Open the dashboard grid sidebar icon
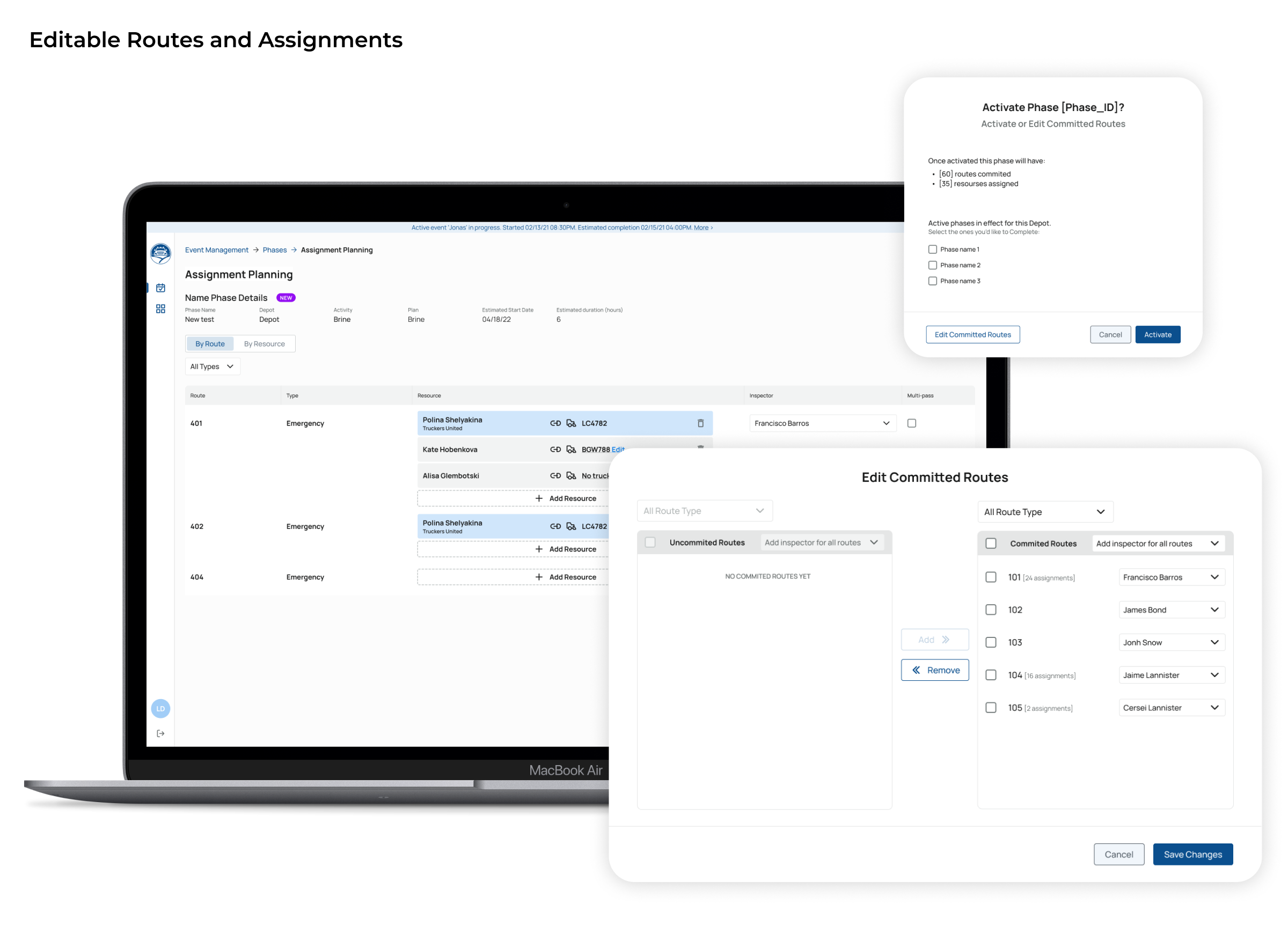This screenshot has width=1288, height=940. tap(161, 309)
